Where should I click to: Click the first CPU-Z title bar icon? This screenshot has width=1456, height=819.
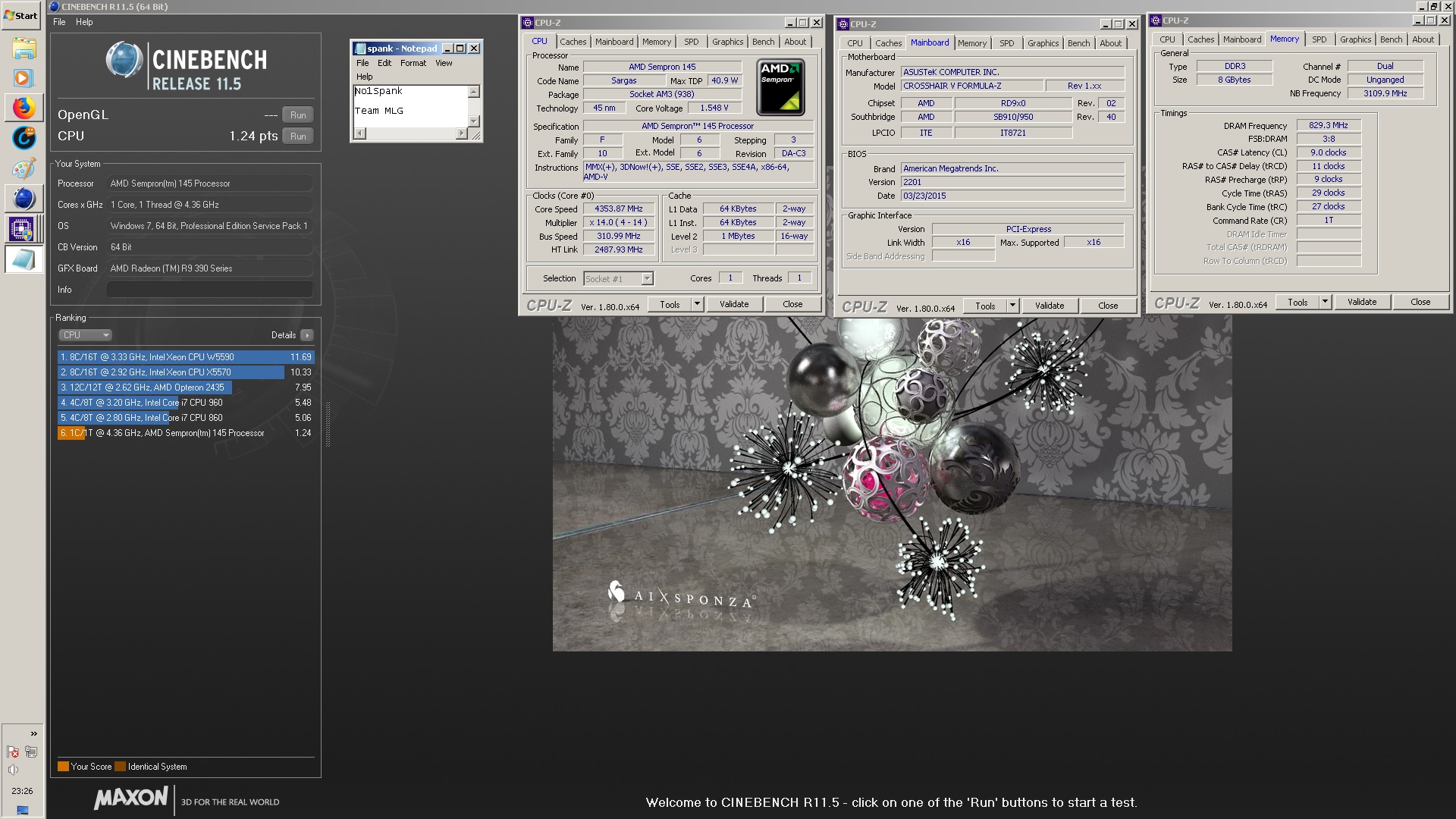[x=528, y=23]
